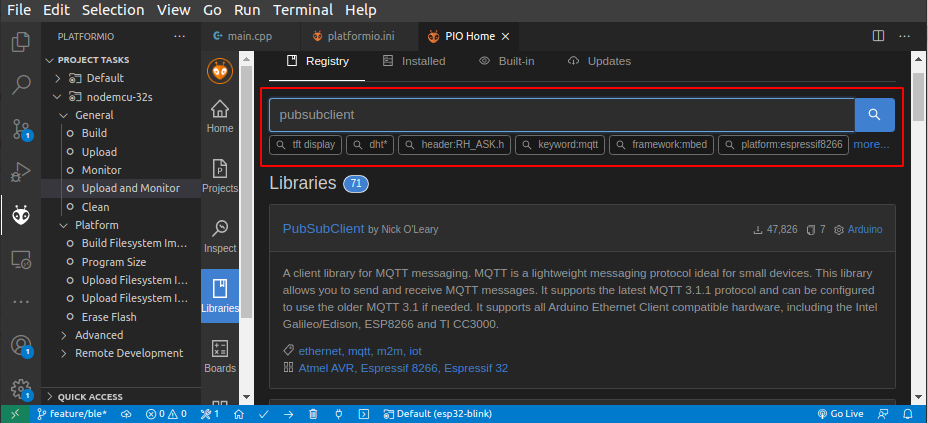This screenshot has height=423, width=928.
Task: Click Serial Monitor plug icon in status bar
Action: click(x=339, y=414)
